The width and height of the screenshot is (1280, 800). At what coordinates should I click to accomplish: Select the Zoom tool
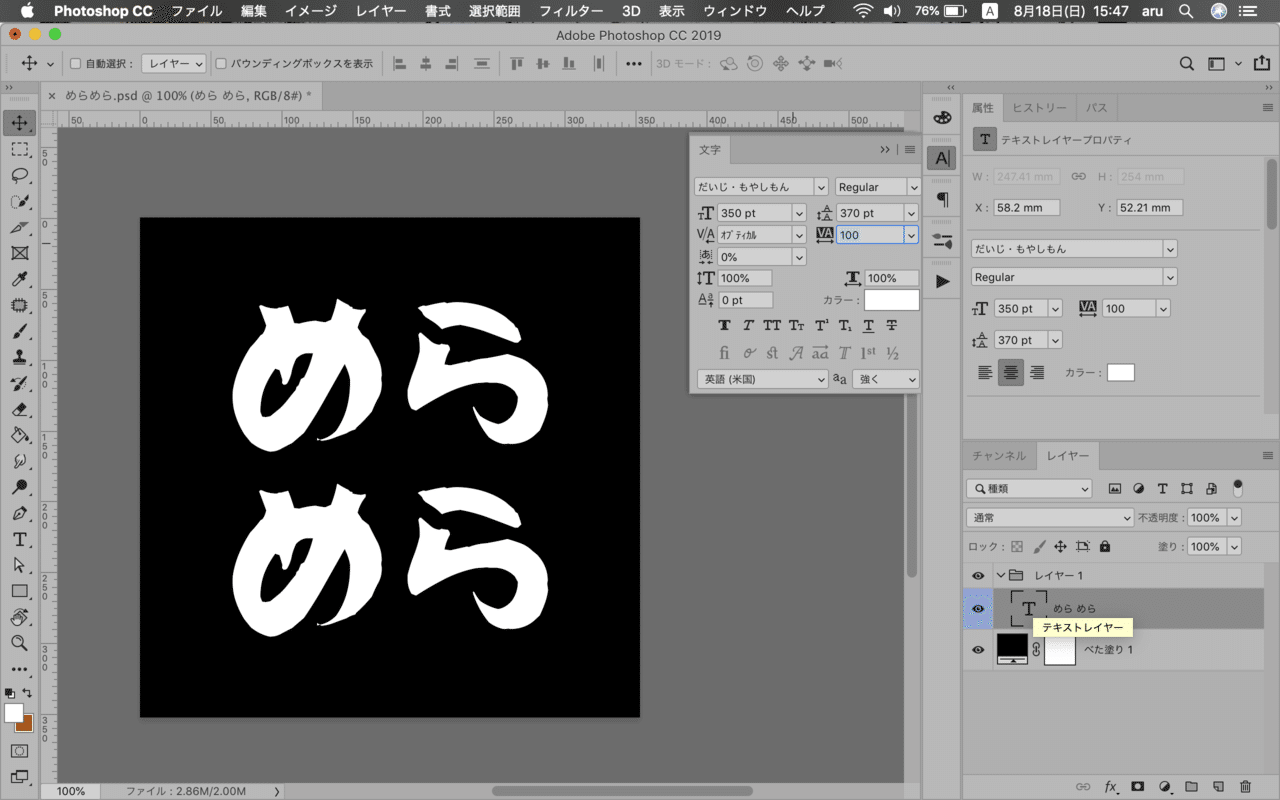[x=19, y=643]
